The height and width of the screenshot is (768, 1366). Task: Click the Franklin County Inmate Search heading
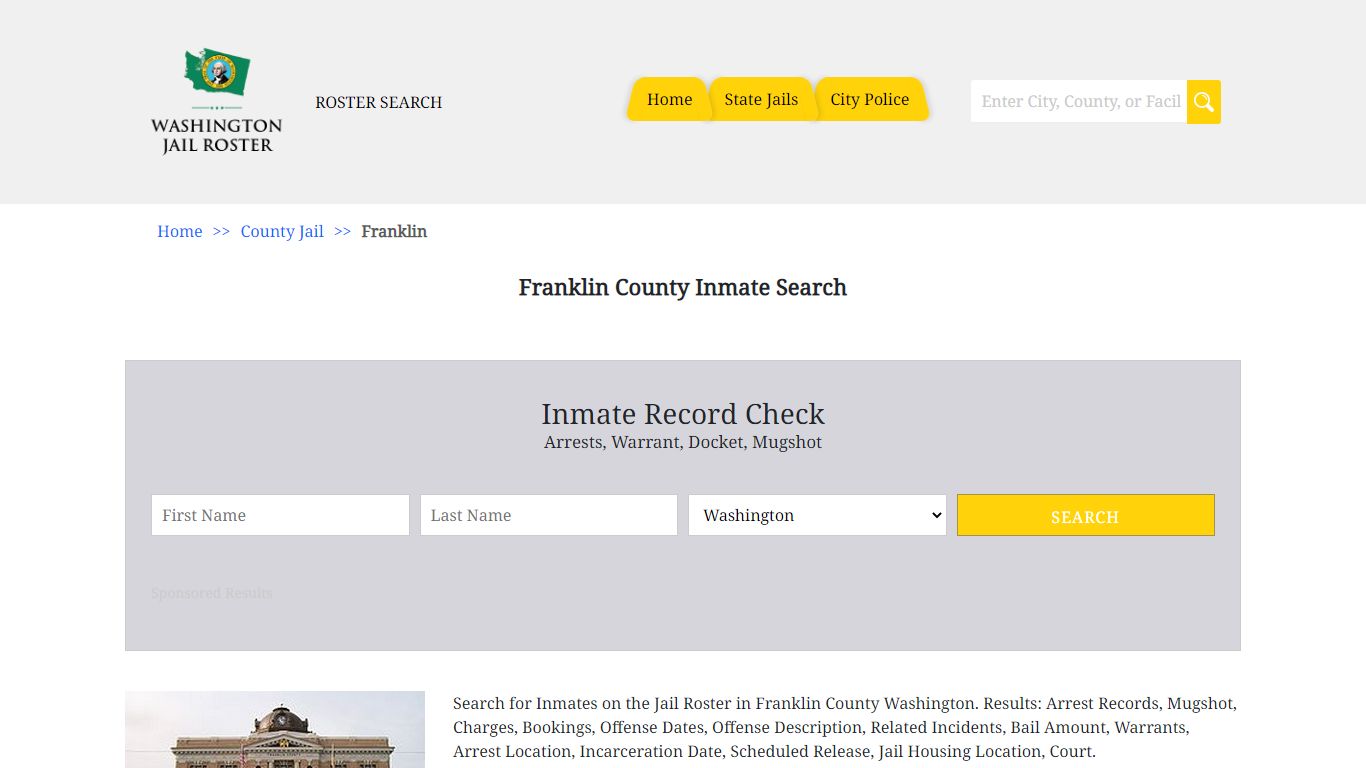pyautogui.click(x=683, y=288)
